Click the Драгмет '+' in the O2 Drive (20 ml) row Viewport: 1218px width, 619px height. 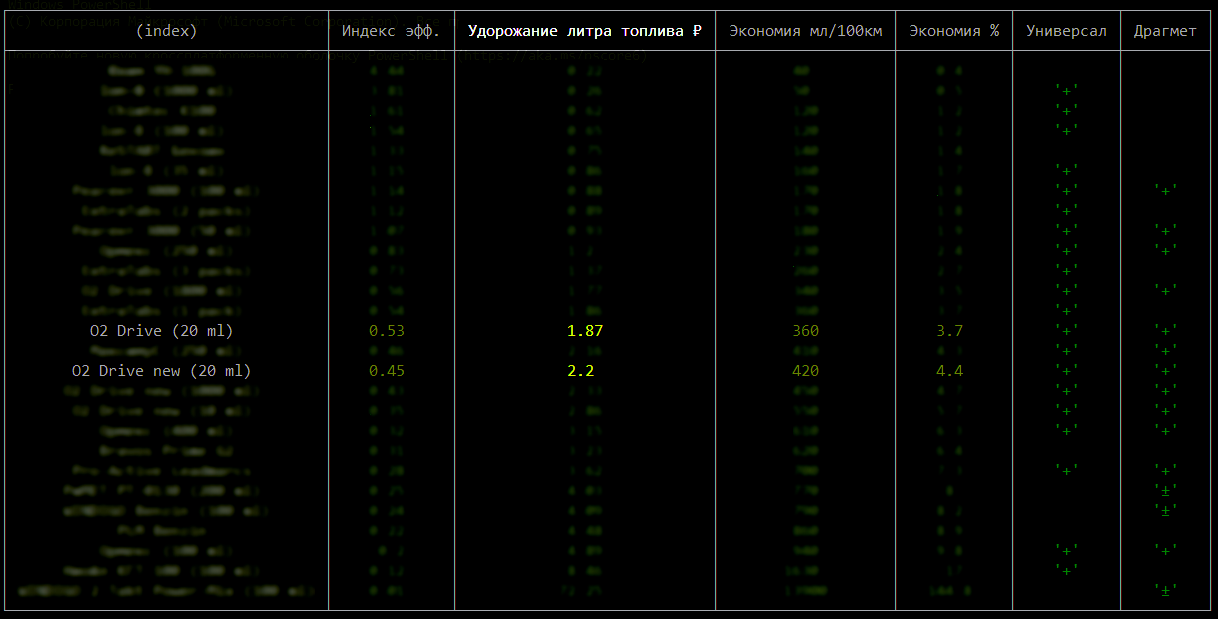point(1165,331)
